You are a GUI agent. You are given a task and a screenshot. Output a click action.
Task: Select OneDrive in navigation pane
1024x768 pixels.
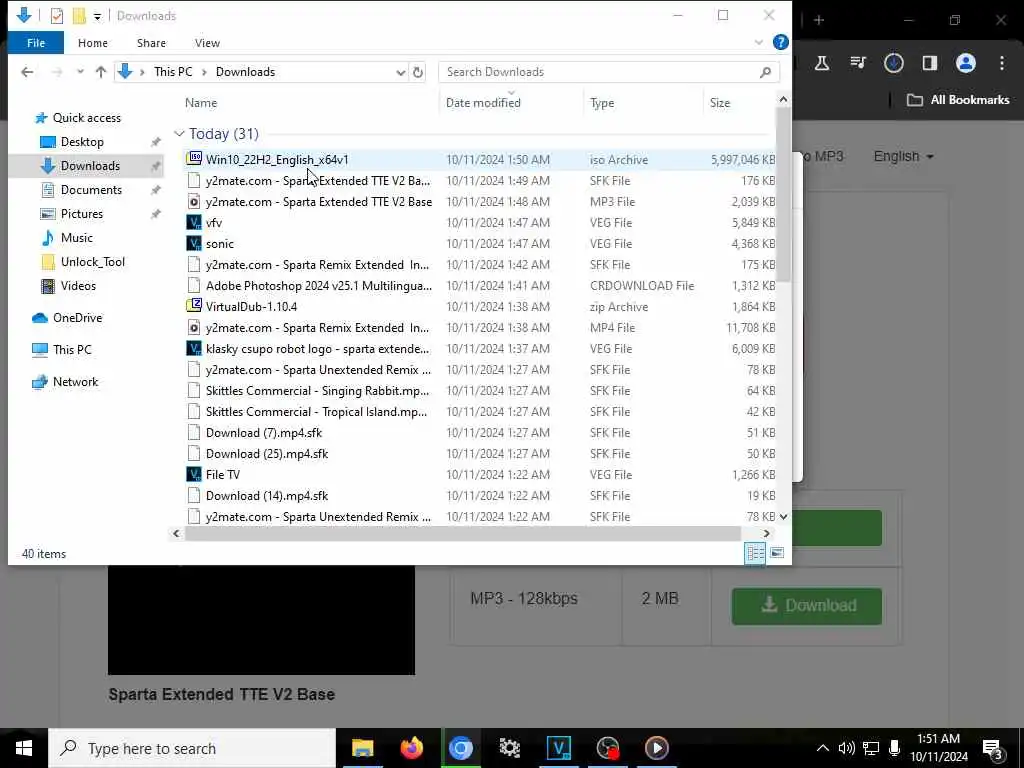[x=77, y=318]
